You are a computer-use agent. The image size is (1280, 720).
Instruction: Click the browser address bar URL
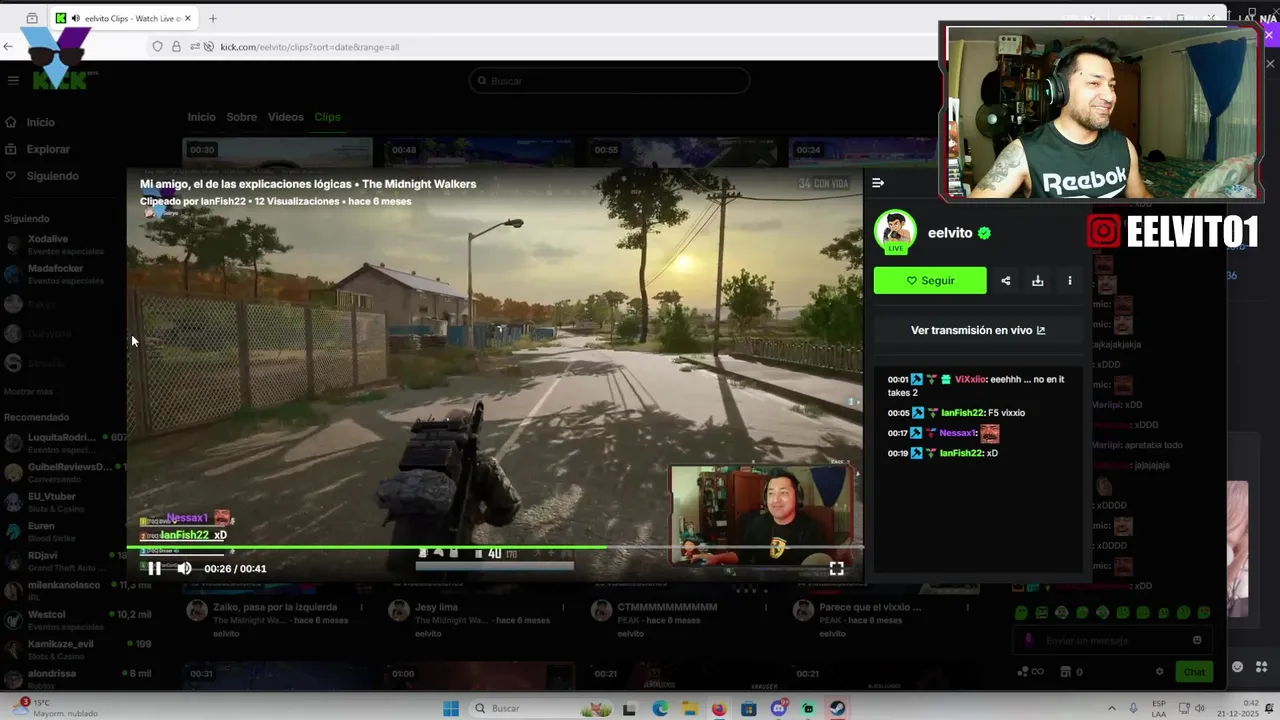(310, 47)
